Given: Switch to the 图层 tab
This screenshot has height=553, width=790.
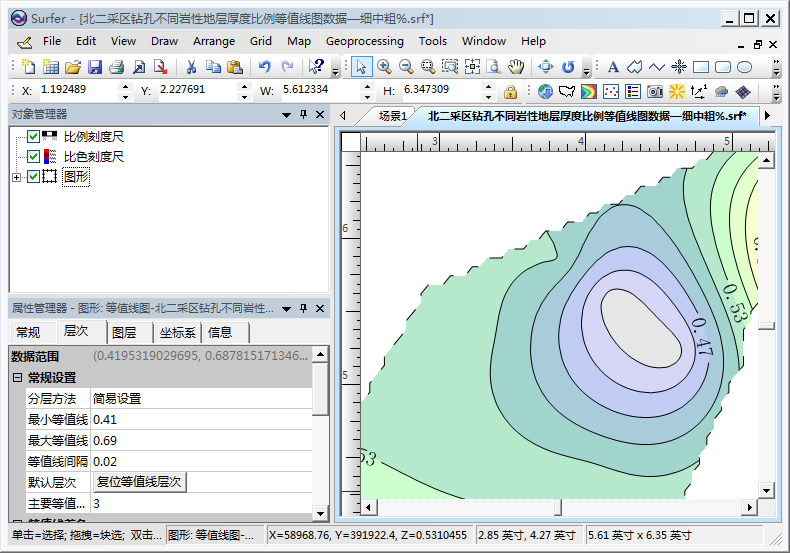Looking at the screenshot, I should point(124,332).
